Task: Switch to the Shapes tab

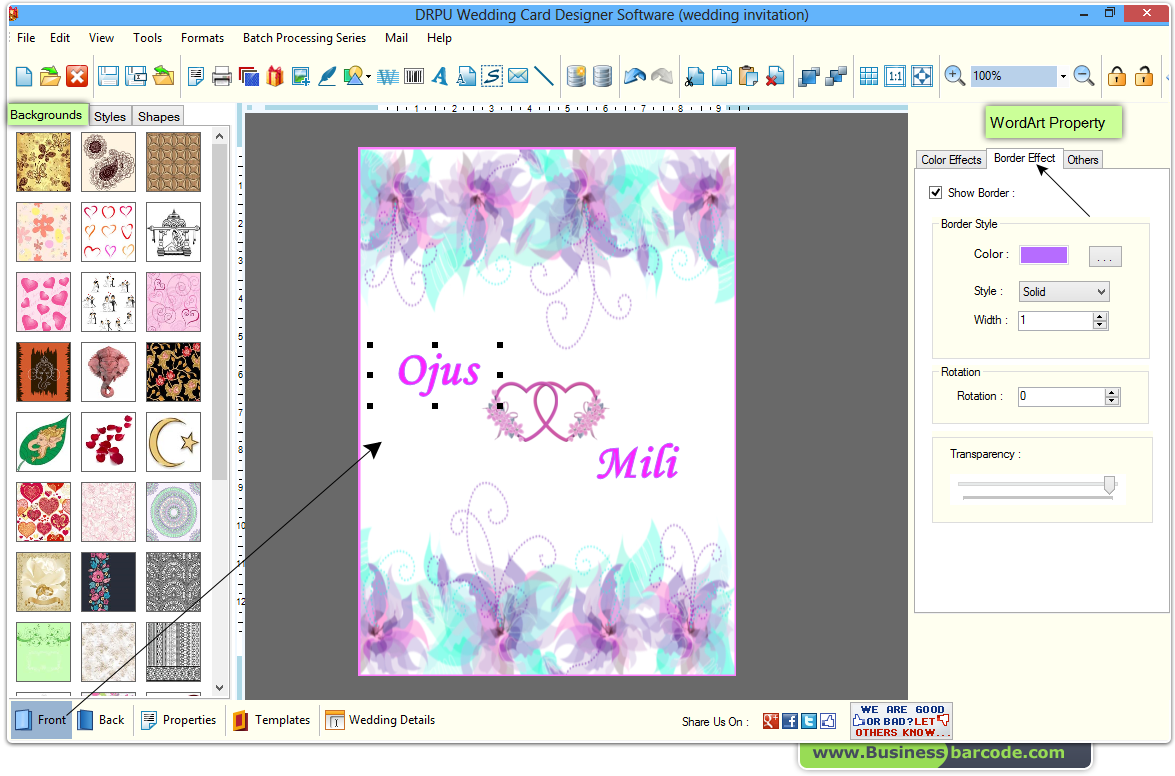Action: [x=157, y=116]
